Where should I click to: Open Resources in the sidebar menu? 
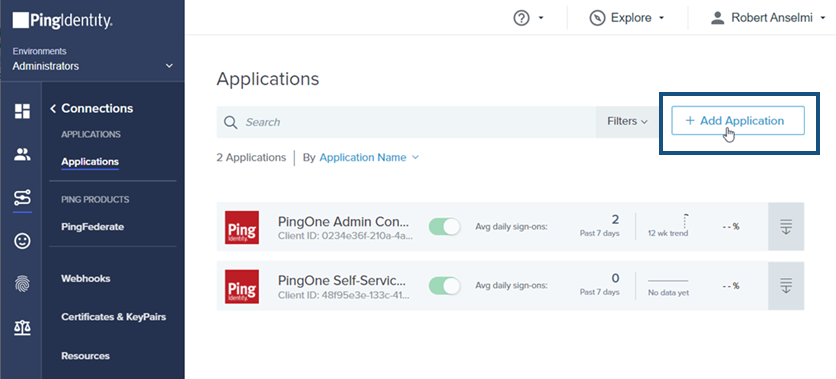coord(85,356)
